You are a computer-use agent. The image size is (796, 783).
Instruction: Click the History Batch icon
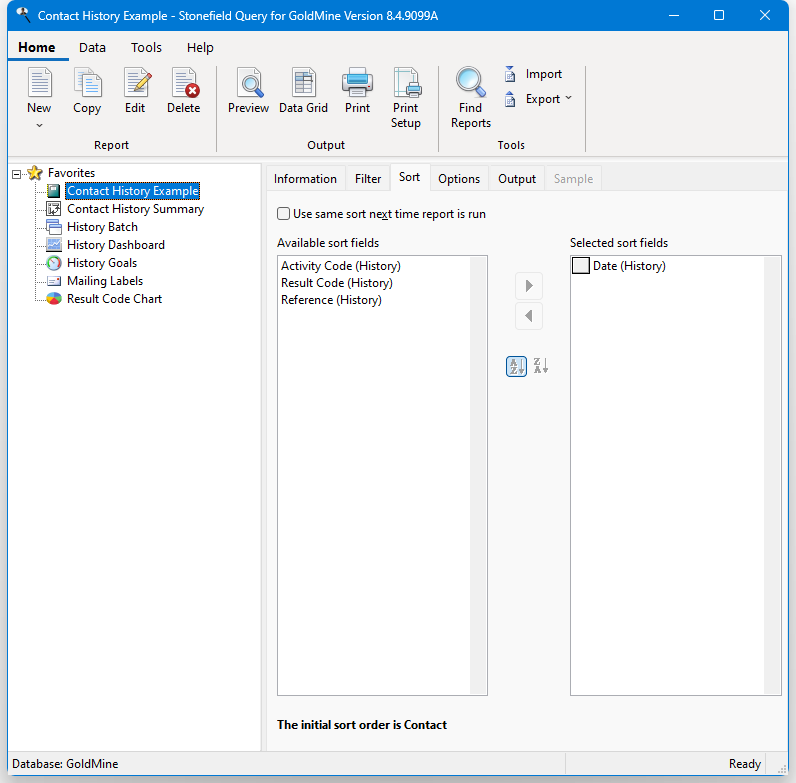[53, 227]
